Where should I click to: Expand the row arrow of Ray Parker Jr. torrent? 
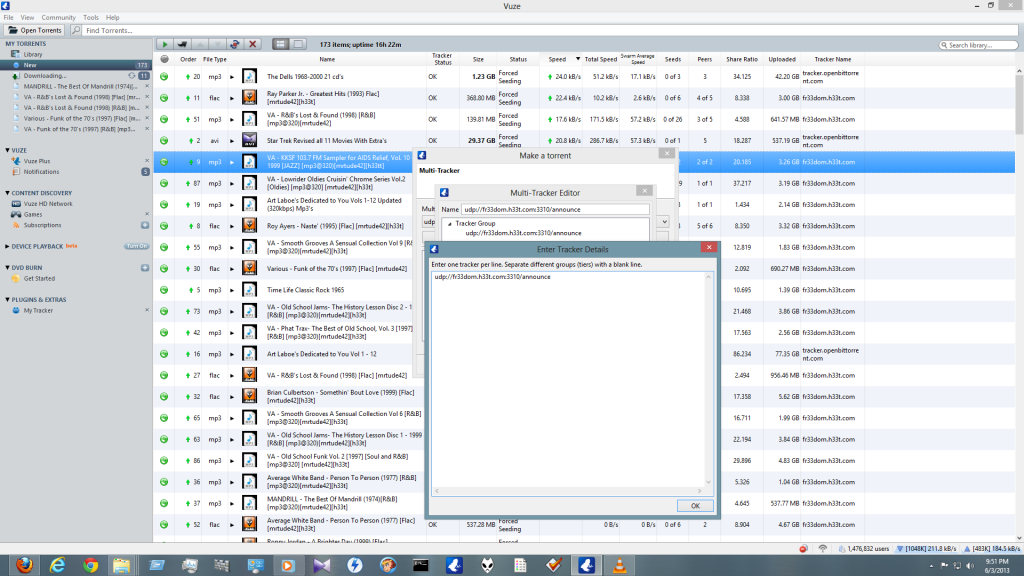click(232, 98)
